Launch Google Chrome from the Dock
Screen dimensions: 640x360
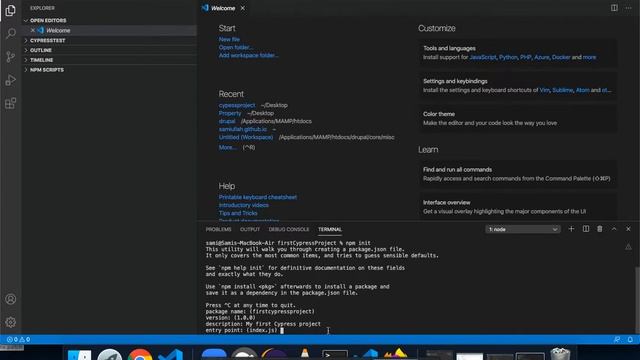pos(140,355)
